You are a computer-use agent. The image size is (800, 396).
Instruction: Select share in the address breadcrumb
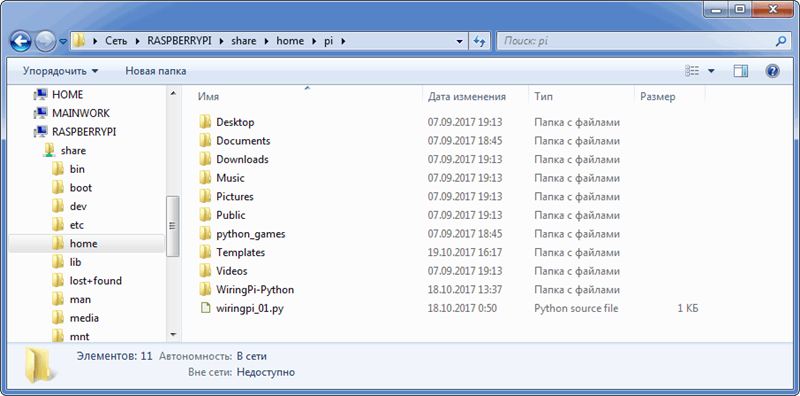pos(244,41)
